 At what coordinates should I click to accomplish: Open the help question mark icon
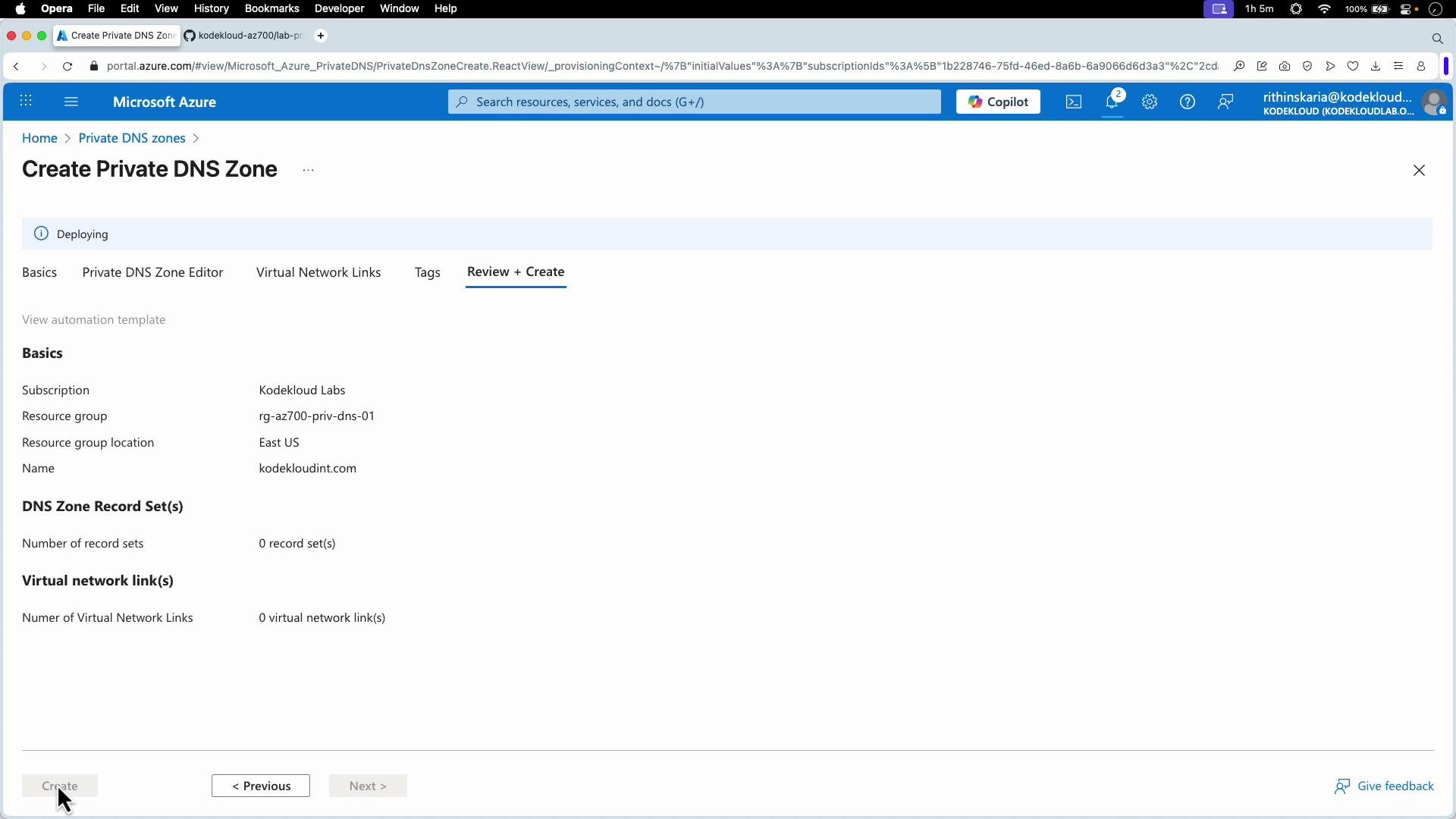1188,102
